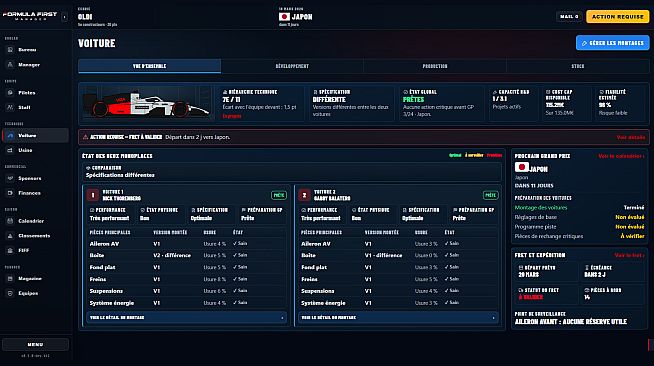Click the 'Voir détails' link in alert banner
Viewport: 654px width, 366px height.
click(631, 137)
